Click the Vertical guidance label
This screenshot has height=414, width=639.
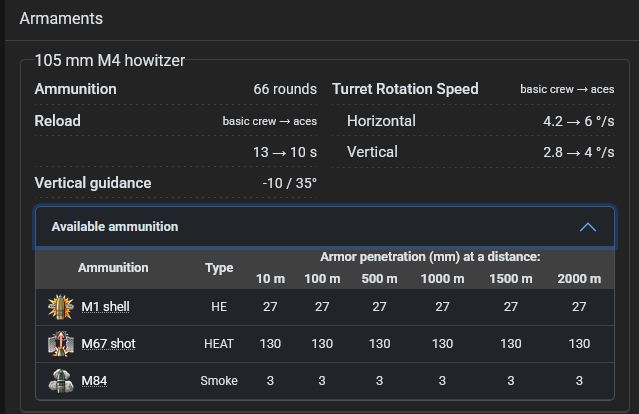click(93, 183)
